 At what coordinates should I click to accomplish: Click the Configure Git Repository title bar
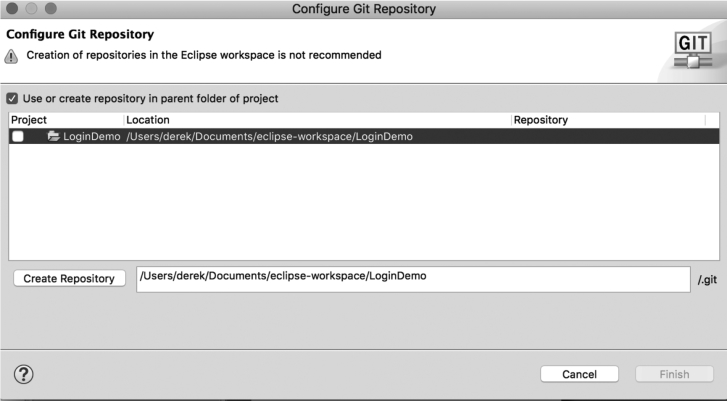coord(363,9)
